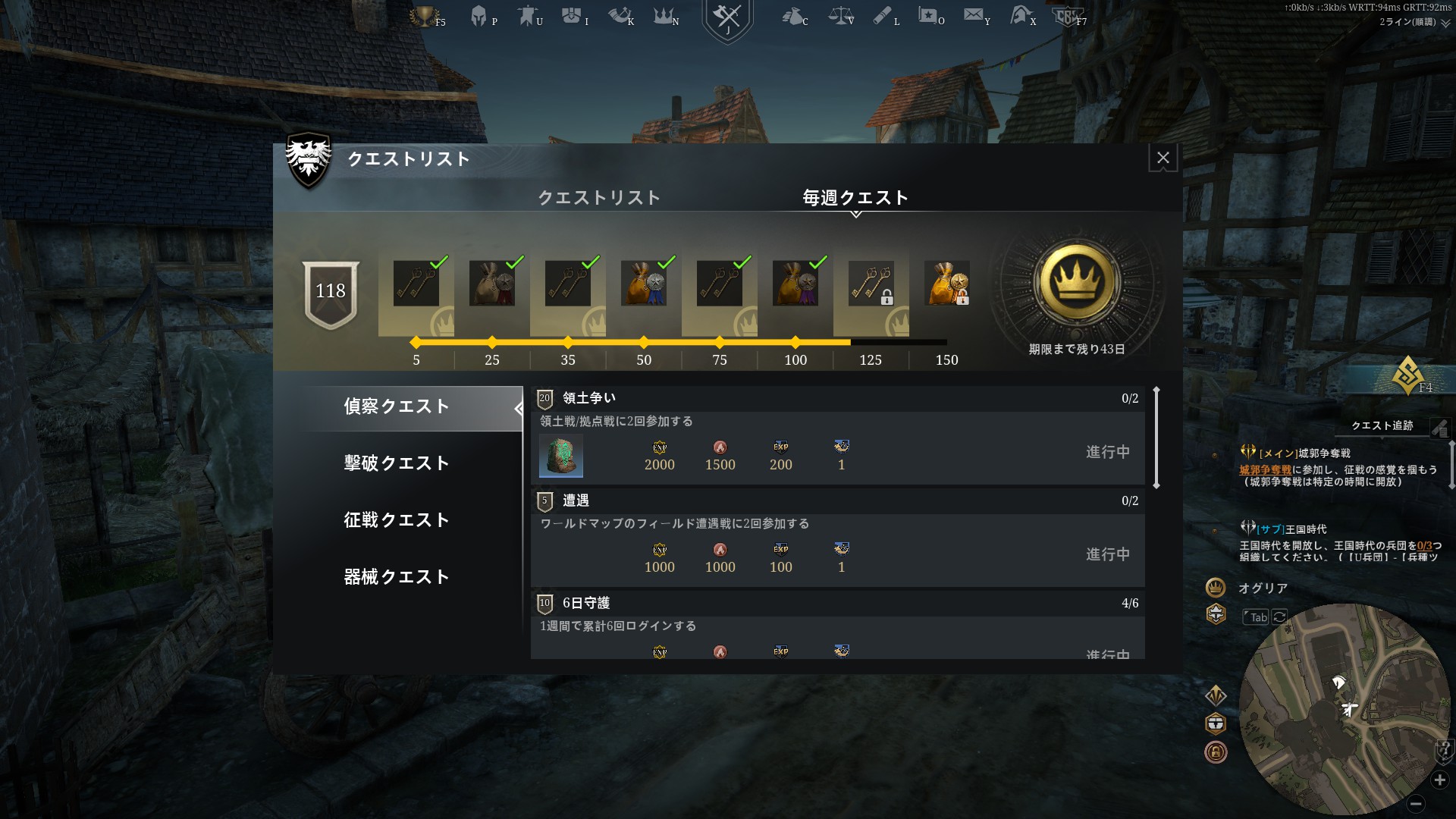Screen dimensions: 1456x819
Task: Toggle the quest tracking panel icon
Action: (x=1440, y=428)
